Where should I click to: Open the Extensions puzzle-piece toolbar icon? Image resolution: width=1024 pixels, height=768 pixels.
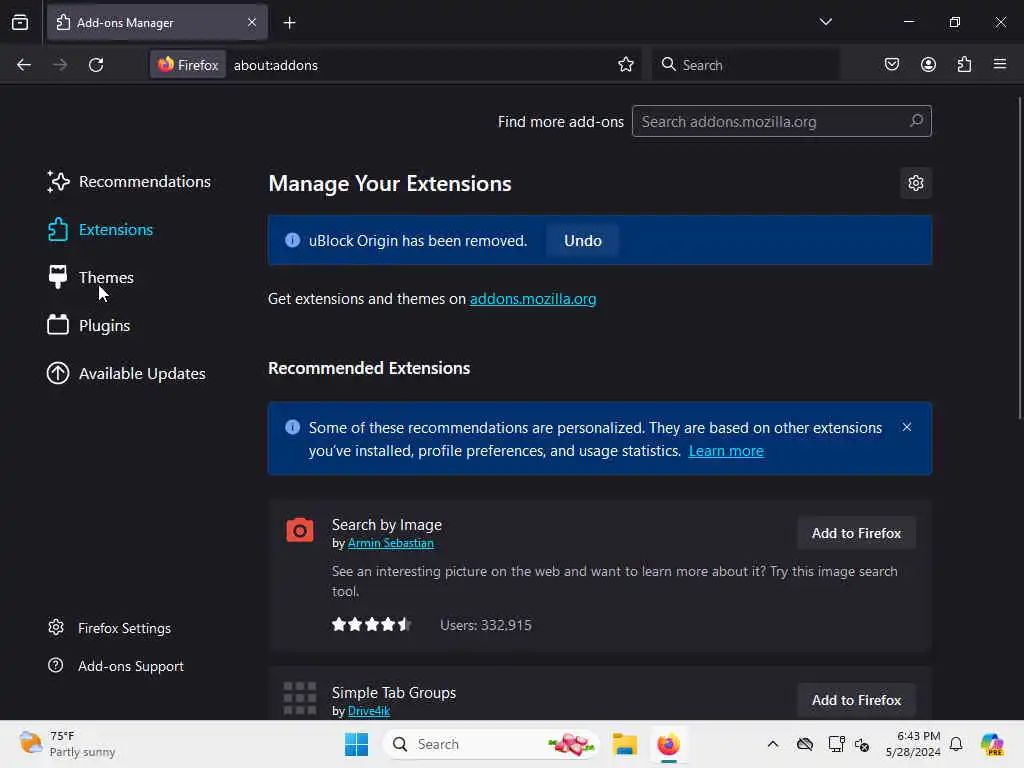click(964, 65)
